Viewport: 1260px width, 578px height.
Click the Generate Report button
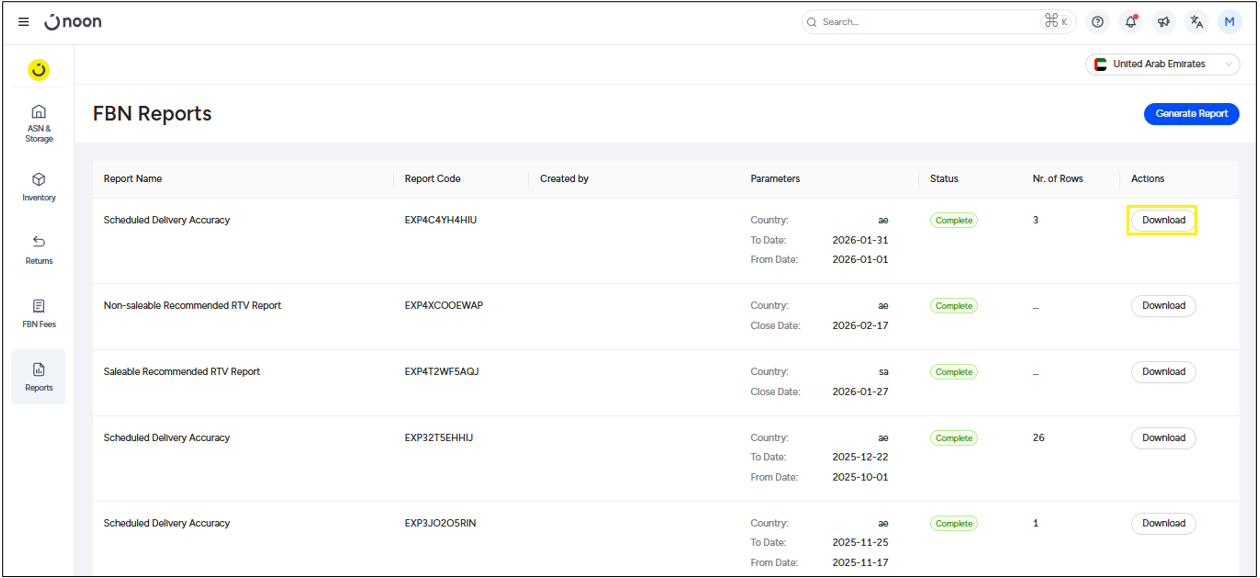coord(1191,114)
